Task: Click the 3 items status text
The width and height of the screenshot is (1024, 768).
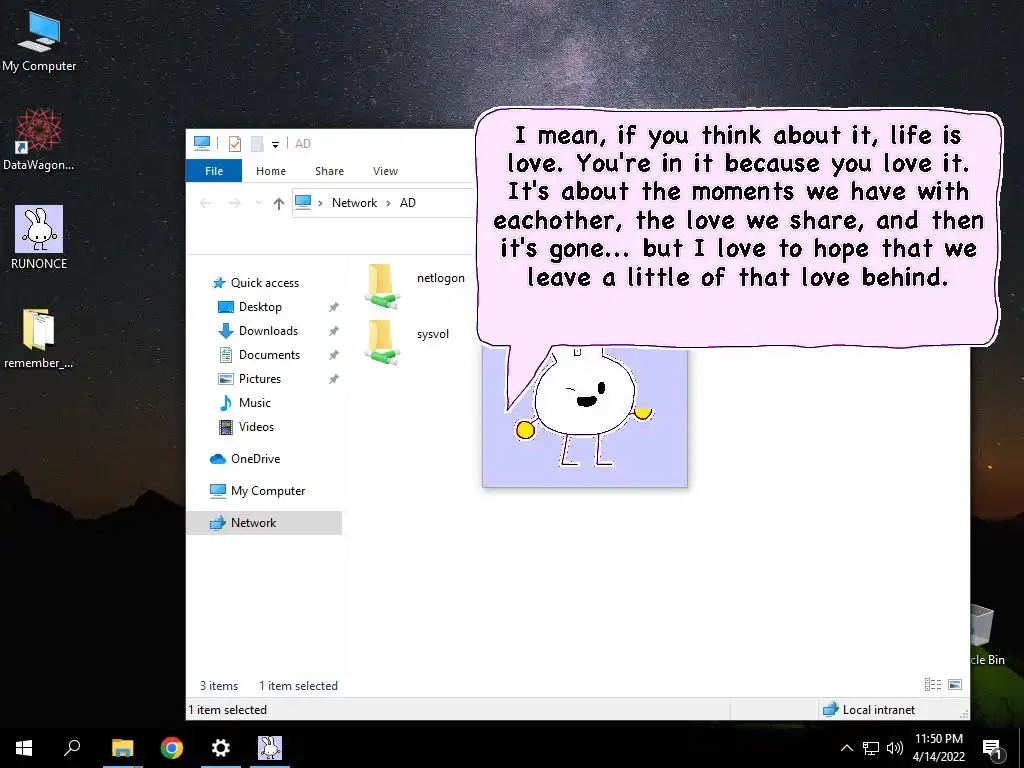Action: [219, 686]
